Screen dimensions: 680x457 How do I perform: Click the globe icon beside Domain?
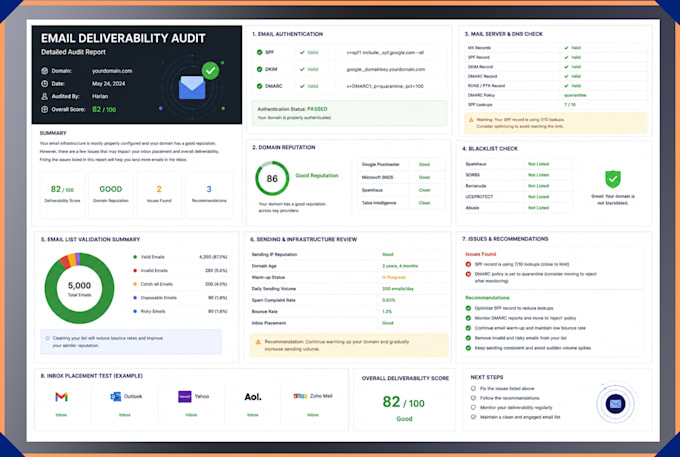44,71
